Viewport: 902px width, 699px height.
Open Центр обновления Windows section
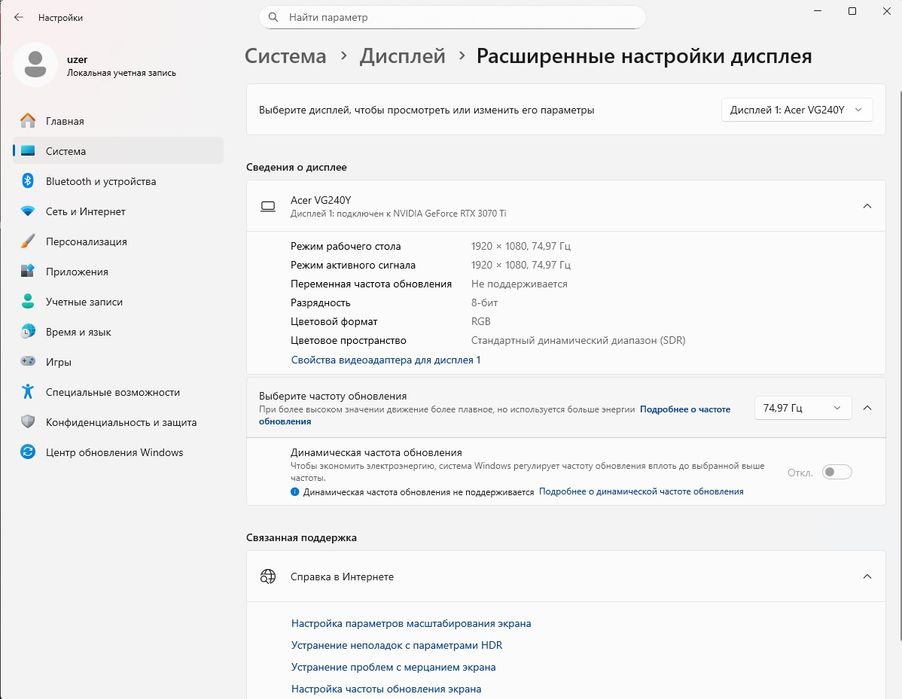(118, 452)
